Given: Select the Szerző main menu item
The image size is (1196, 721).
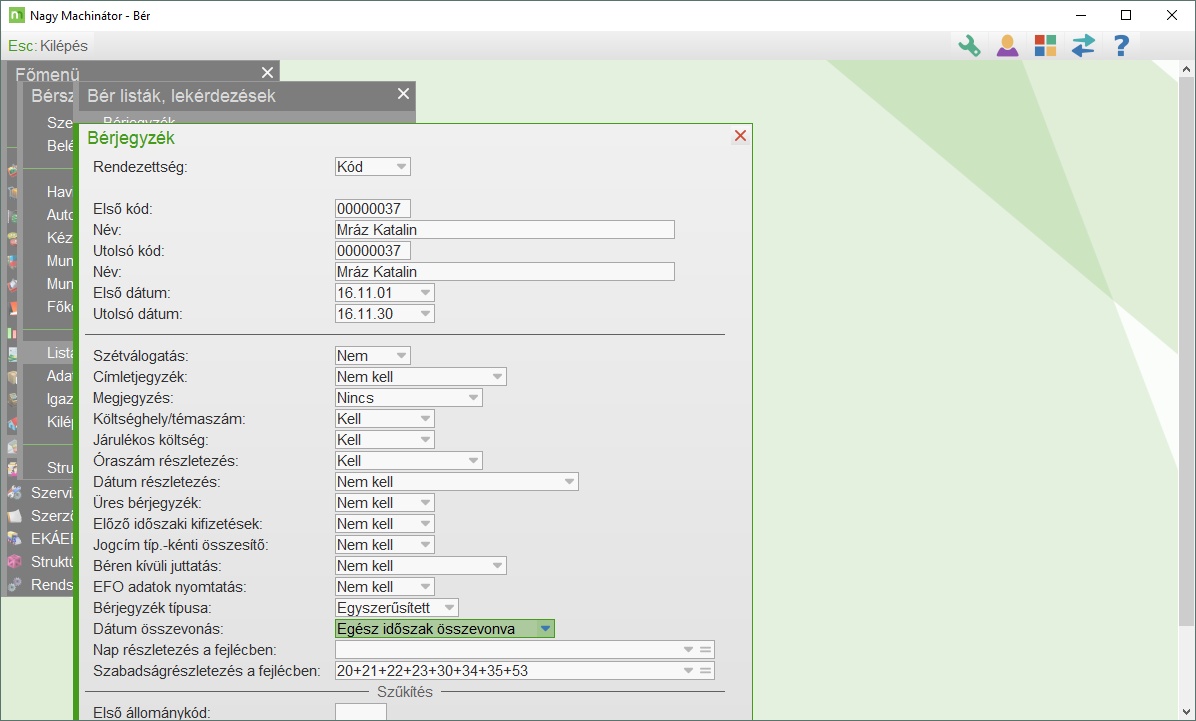Looking at the screenshot, I should [x=52, y=516].
